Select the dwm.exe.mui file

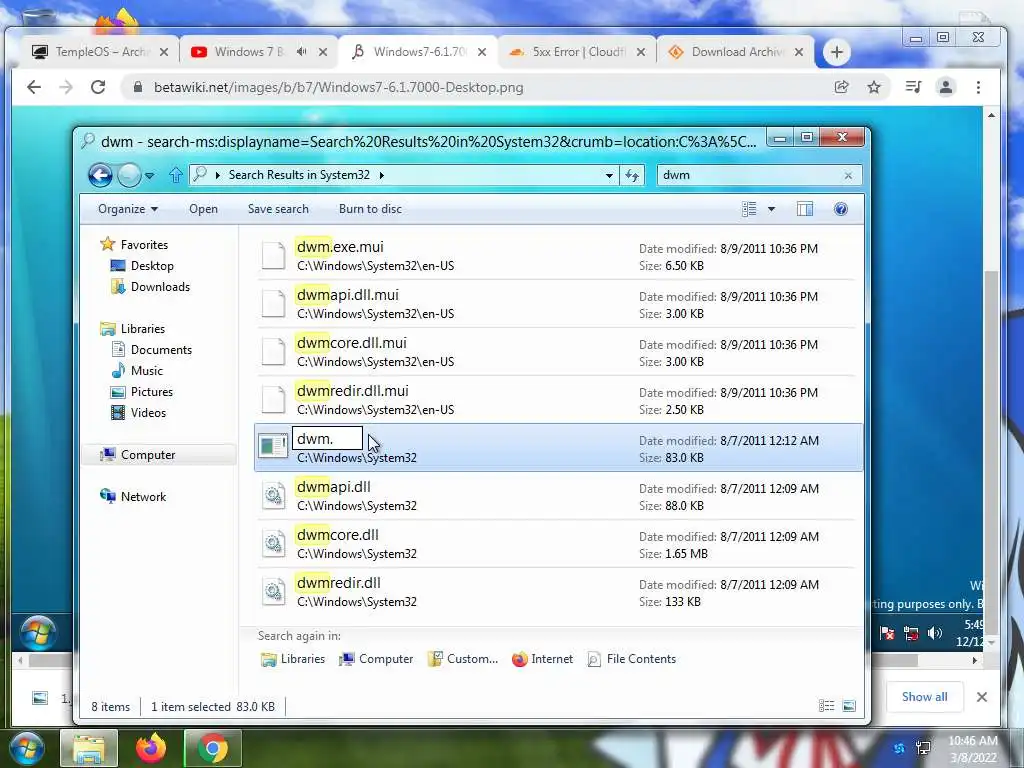click(x=558, y=256)
